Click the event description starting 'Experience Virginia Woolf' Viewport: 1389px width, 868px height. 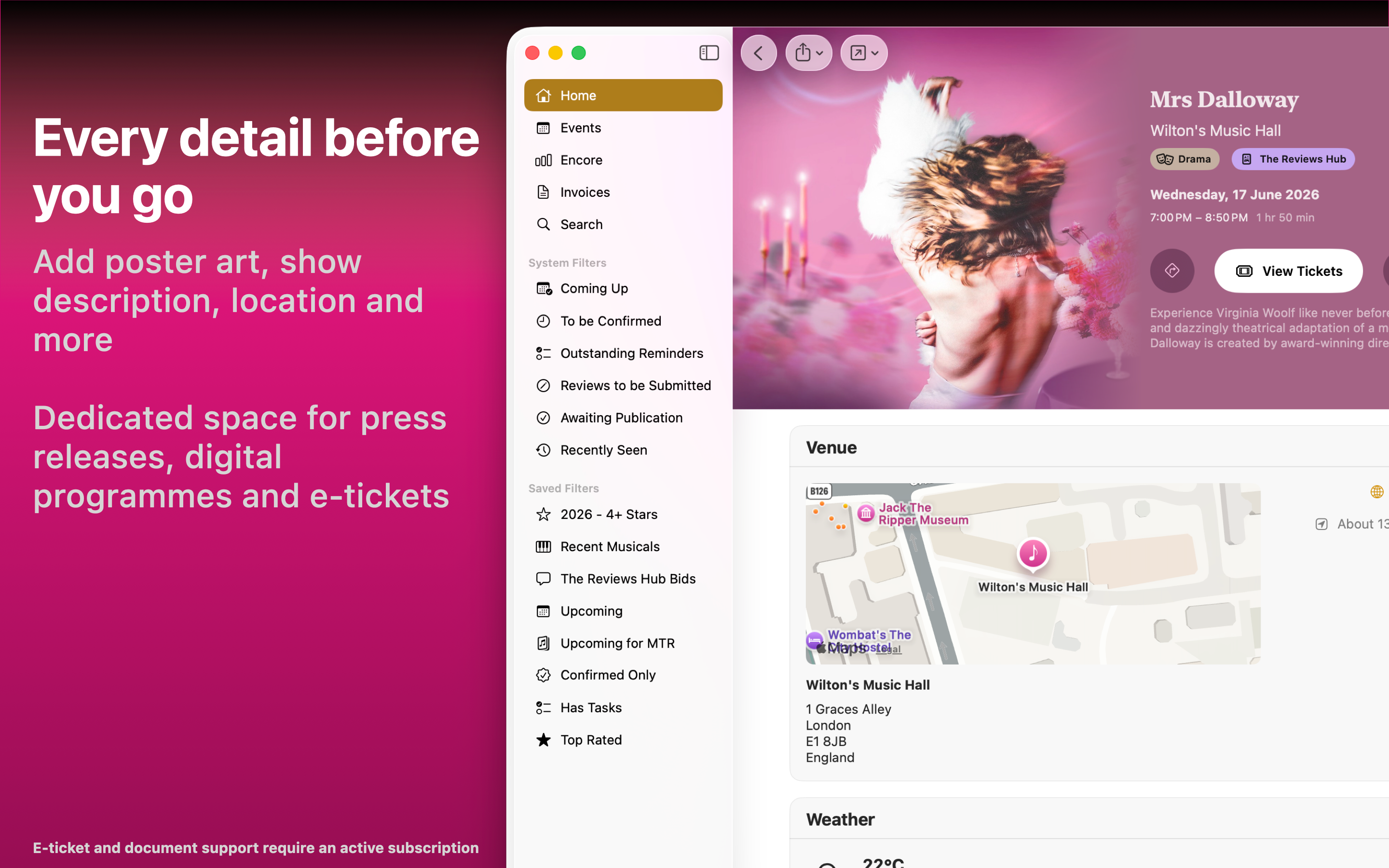(1269, 328)
